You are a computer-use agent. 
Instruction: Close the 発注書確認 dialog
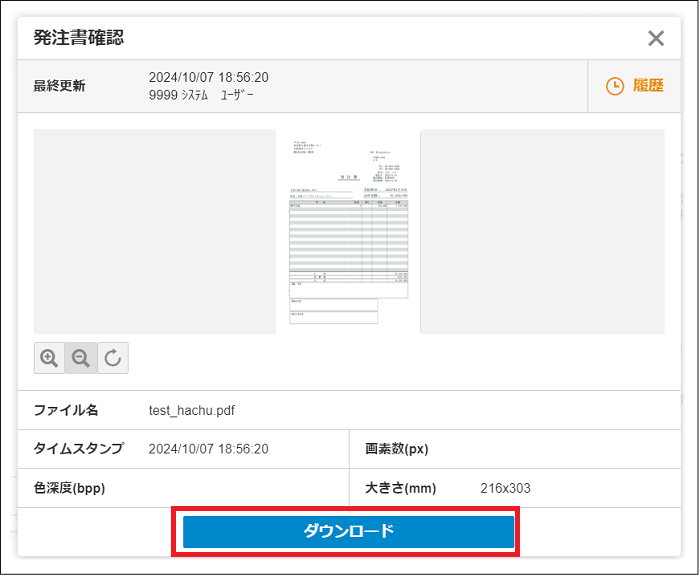(656, 39)
